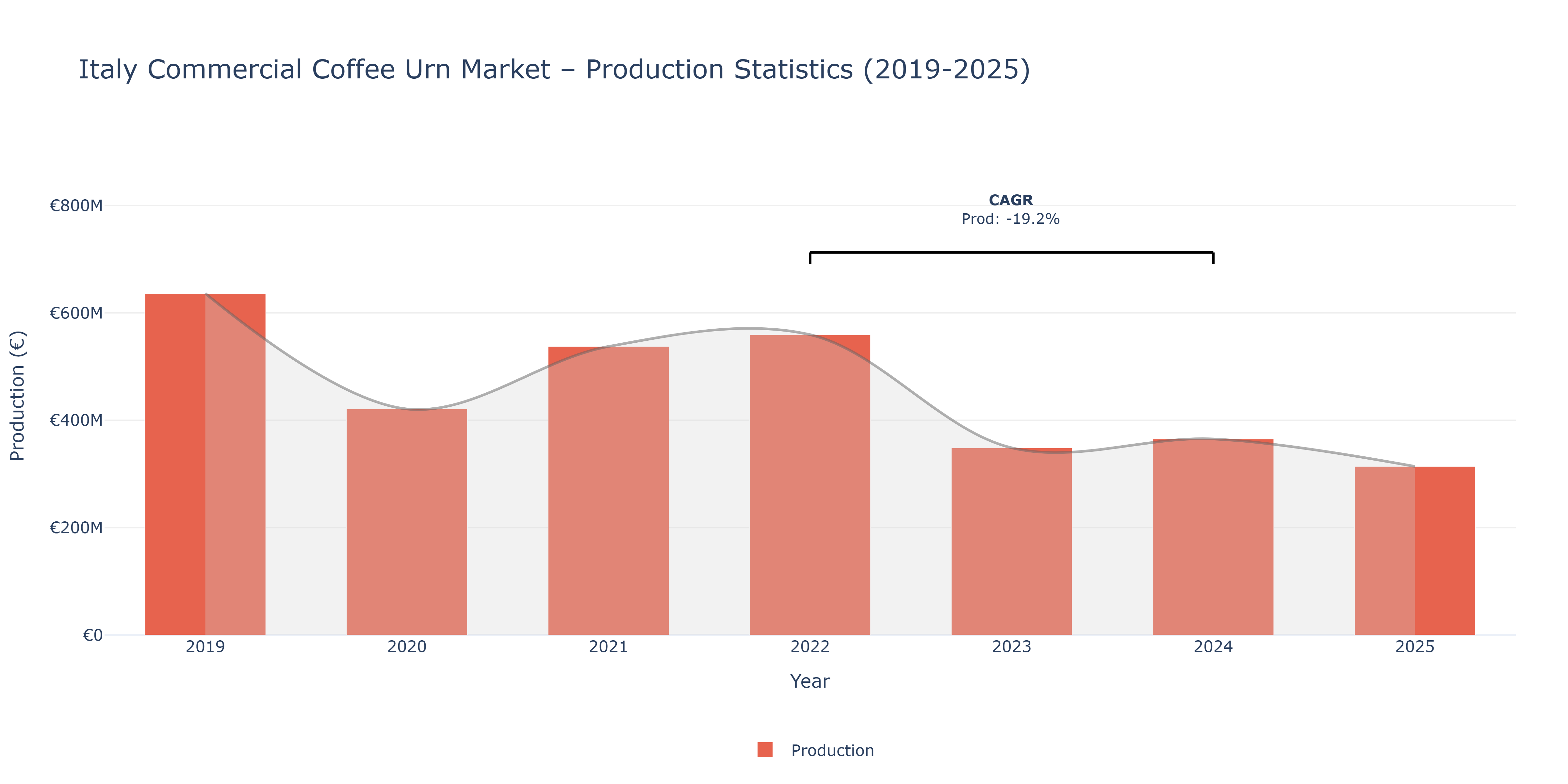Click the 2019 x-axis label

coord(205,647)
